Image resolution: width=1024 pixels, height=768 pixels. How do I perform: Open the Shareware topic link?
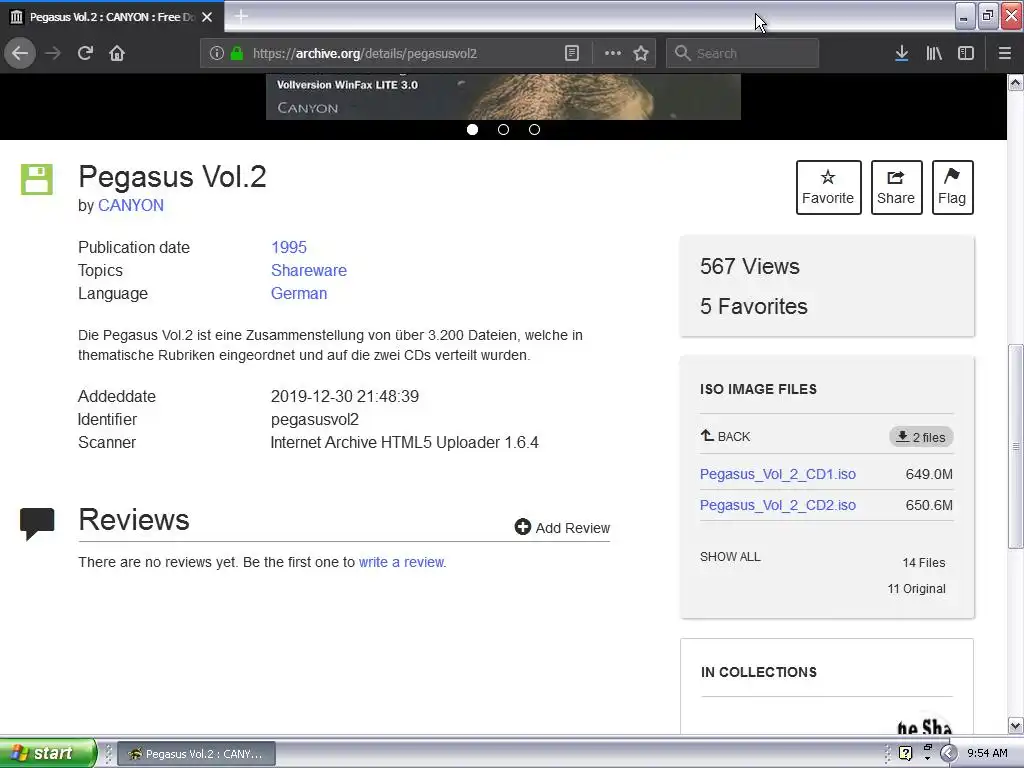[x=309, y=270]
